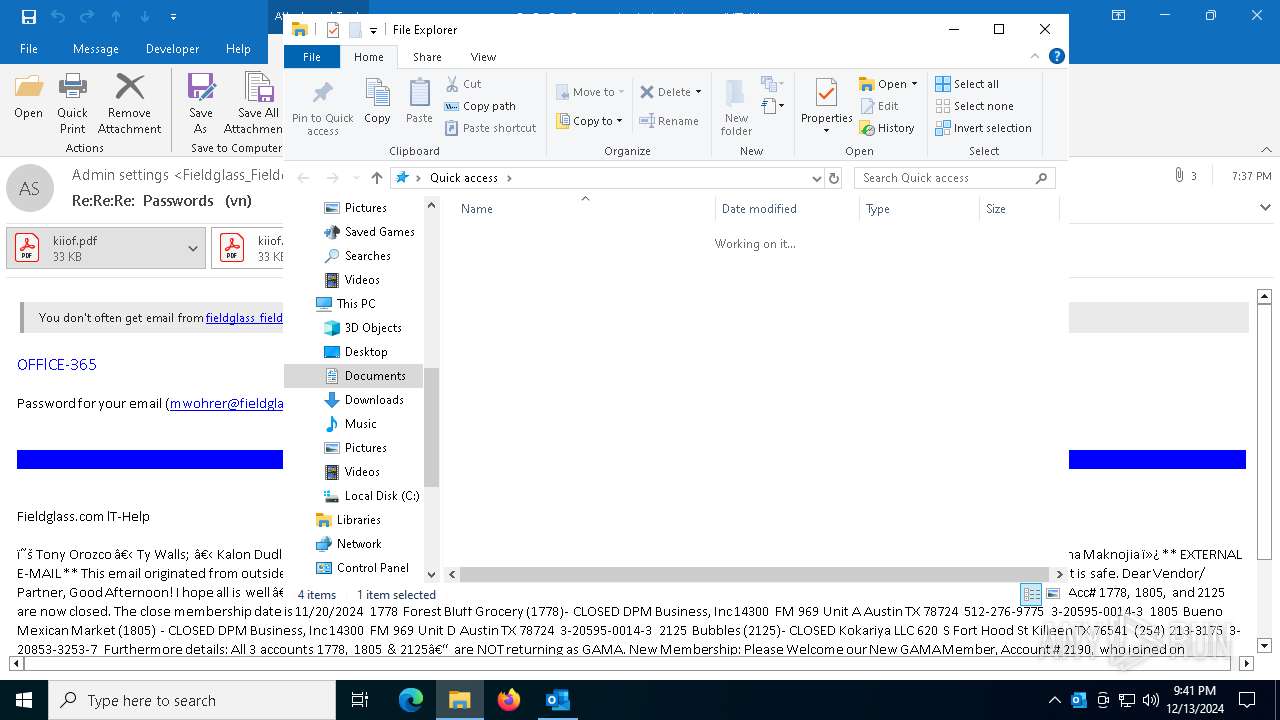The image size is (1280, 720).
Task: Click Open attachment icon in Outlook
Action: (x=28, y=97)
